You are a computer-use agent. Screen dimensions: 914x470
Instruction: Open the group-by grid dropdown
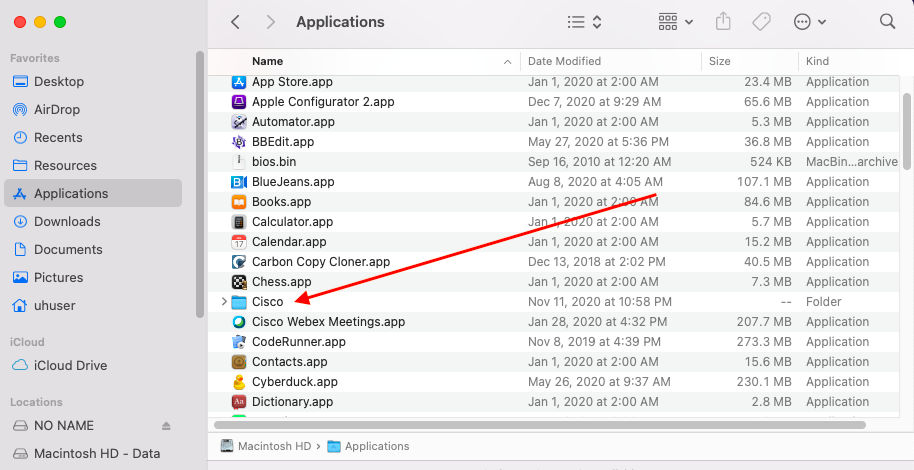tap(676, 22)
